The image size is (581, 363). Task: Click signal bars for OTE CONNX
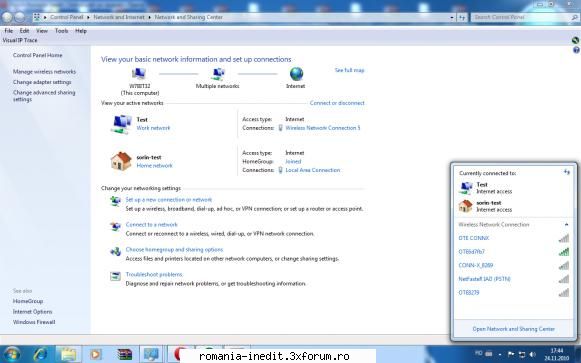point(564,238)
